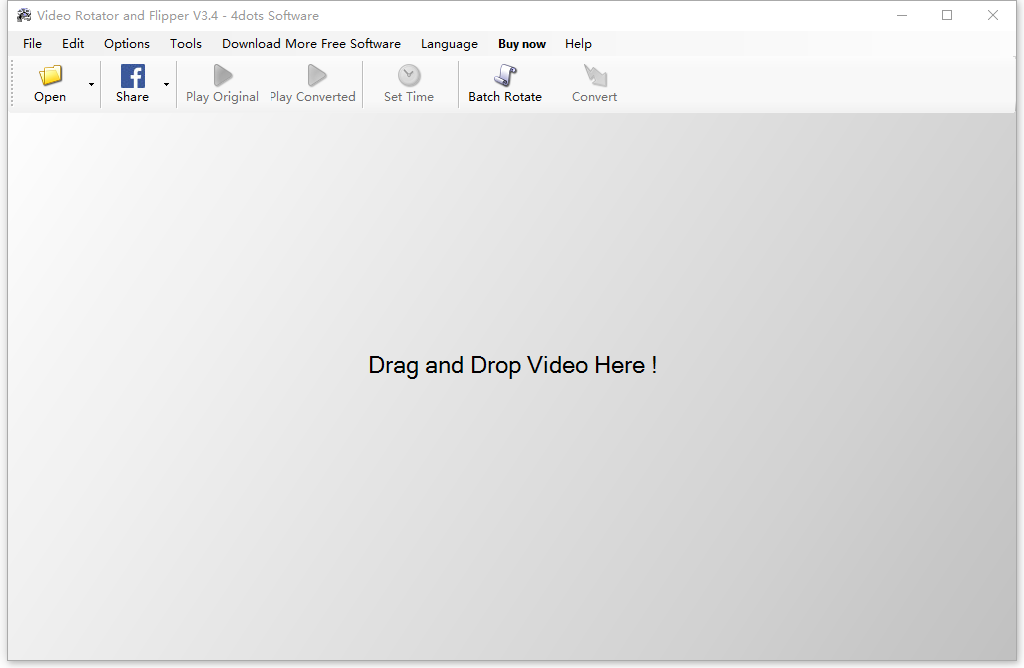
Task: Open the File menu
Action: point(33,44)
